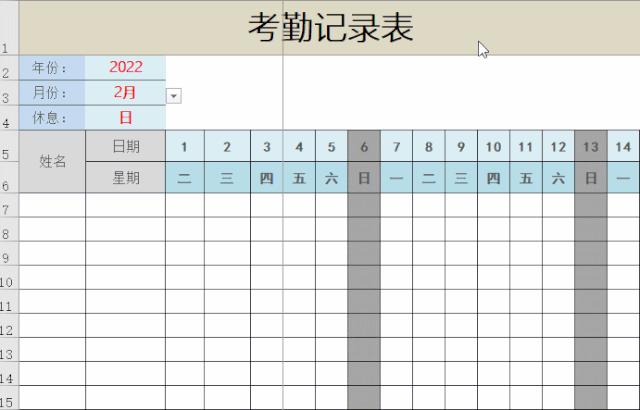This screenshot has height=410, width=640.
Task: Click the date 5 header cell
Action: 331,146
